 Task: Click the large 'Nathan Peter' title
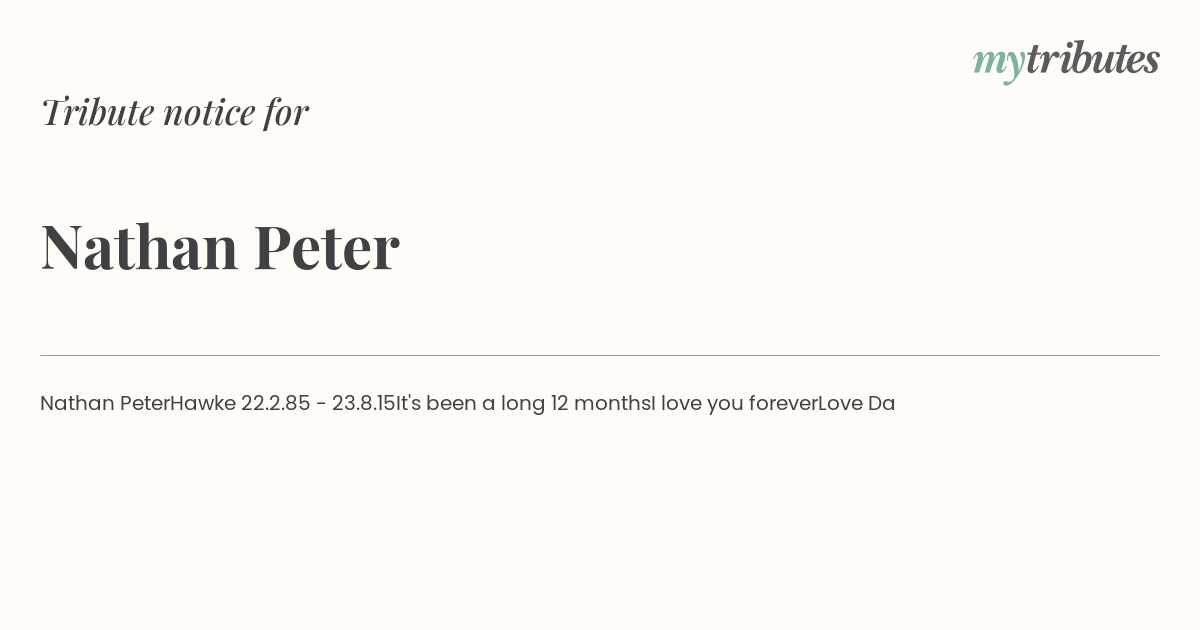(x=220, y=247)
